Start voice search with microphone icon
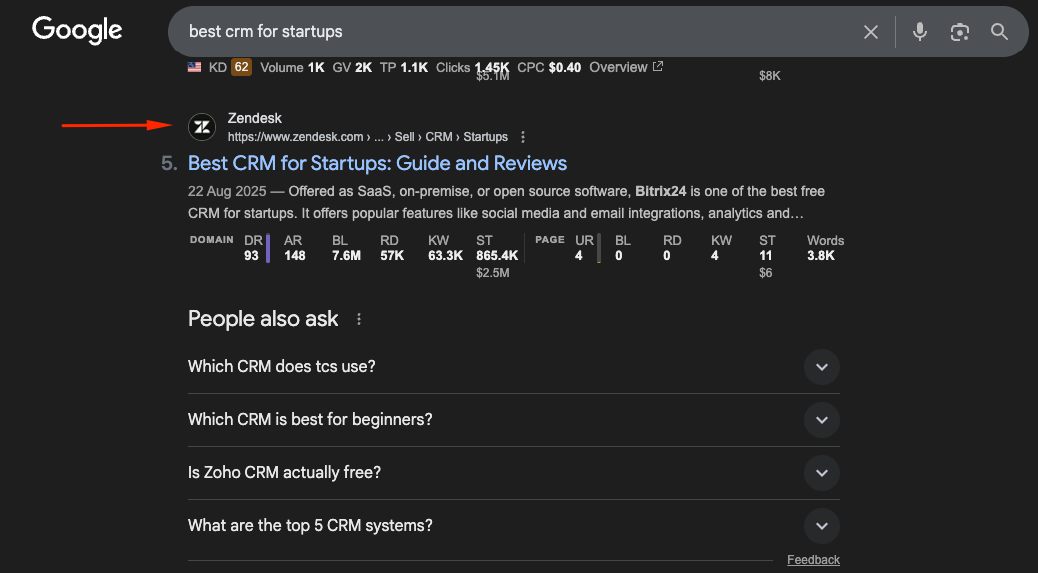Screen dimensions: 1038x573 [920, 32]
